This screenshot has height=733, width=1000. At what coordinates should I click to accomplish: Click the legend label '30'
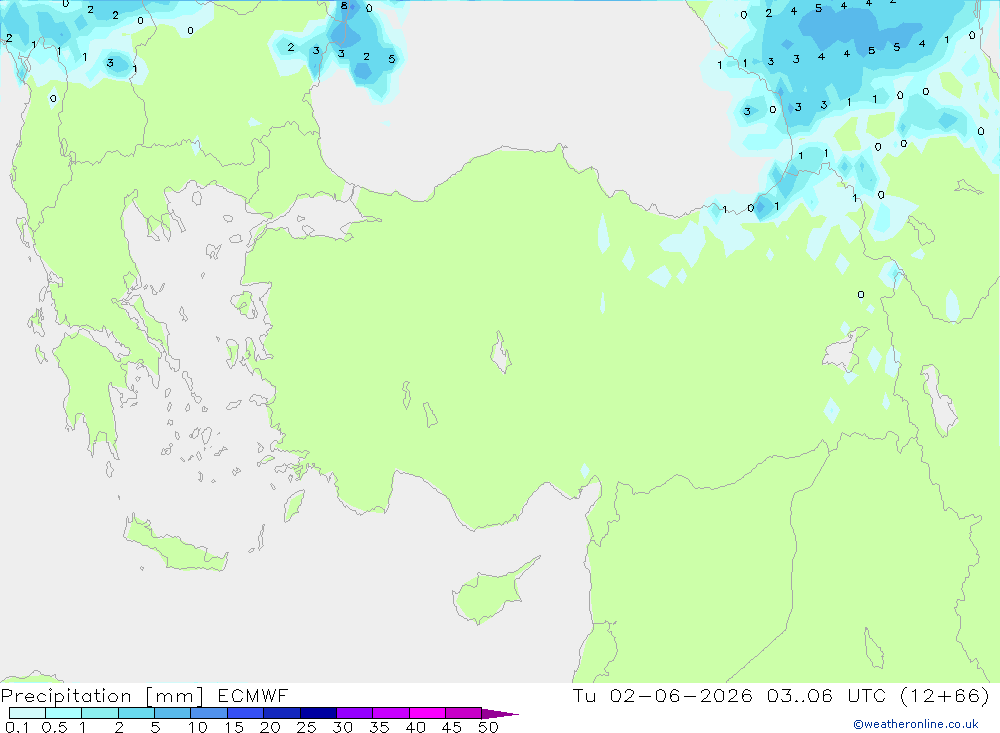coord(342,727)
